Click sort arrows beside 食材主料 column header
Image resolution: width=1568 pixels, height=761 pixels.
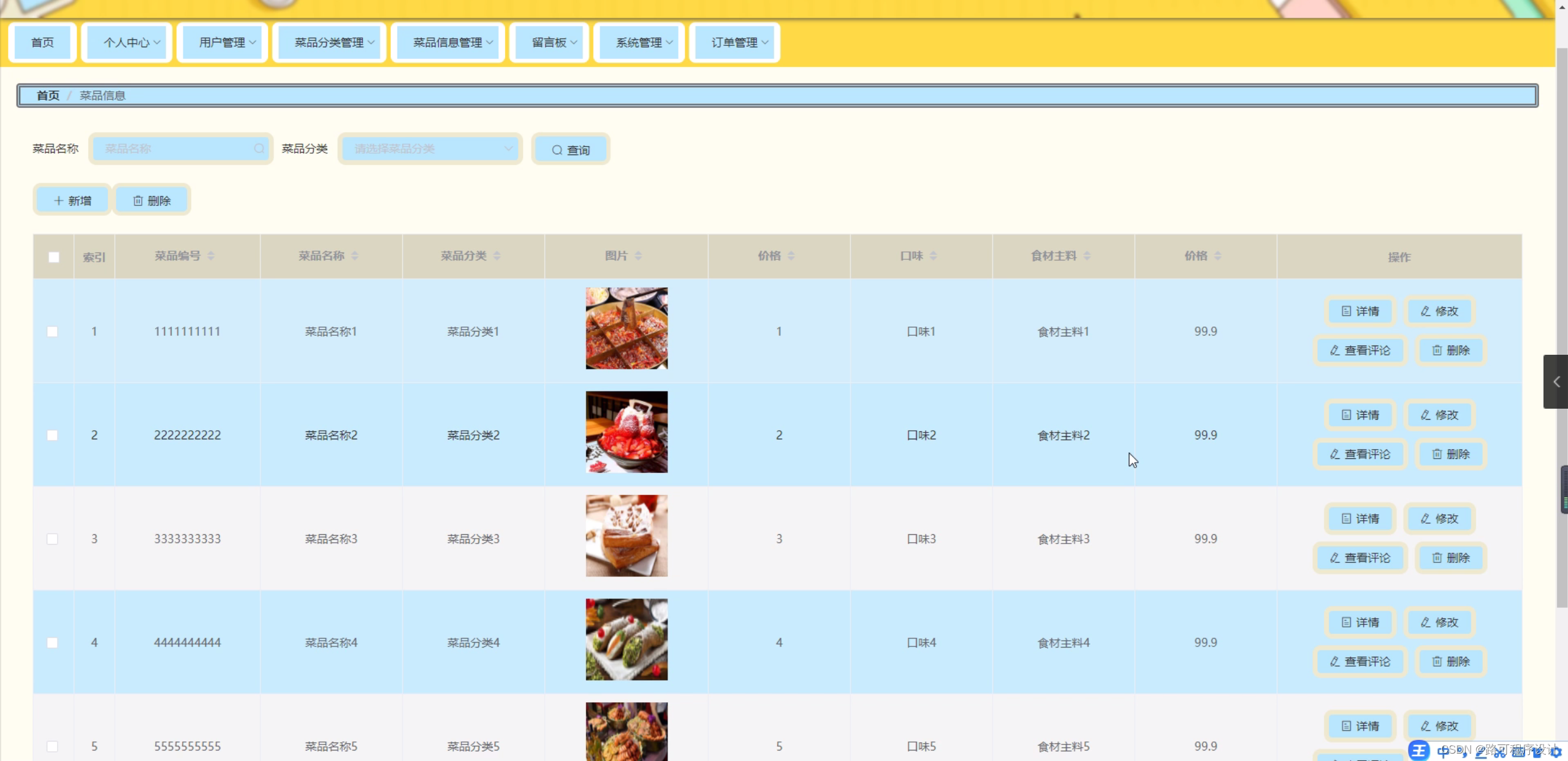pyautogui.click(x=1087, y=256)
